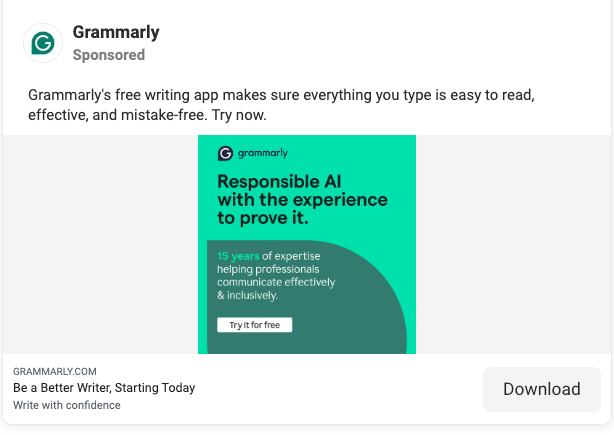Image resolution: width=614 pixels, height=435 pixels.
Task: Click the 'Write with confidence' subtitle
Action: click(x=67, y=405)
